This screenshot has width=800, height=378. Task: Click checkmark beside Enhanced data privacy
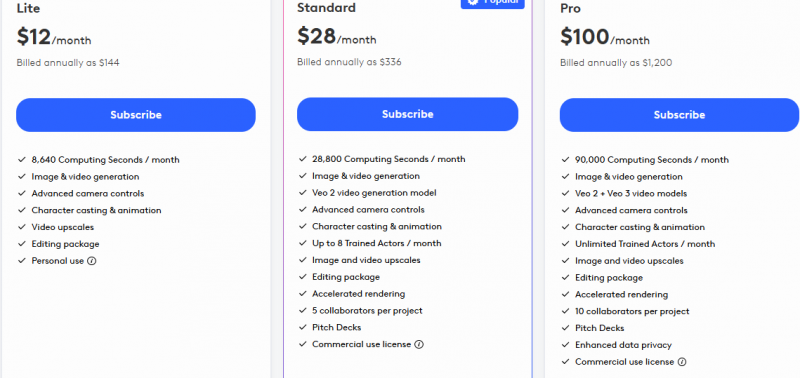(x=565, y=345)
